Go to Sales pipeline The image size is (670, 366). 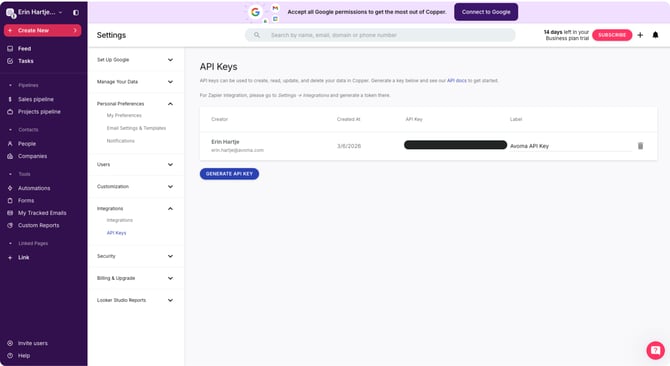pyautogui.click(x=35, y=100)
